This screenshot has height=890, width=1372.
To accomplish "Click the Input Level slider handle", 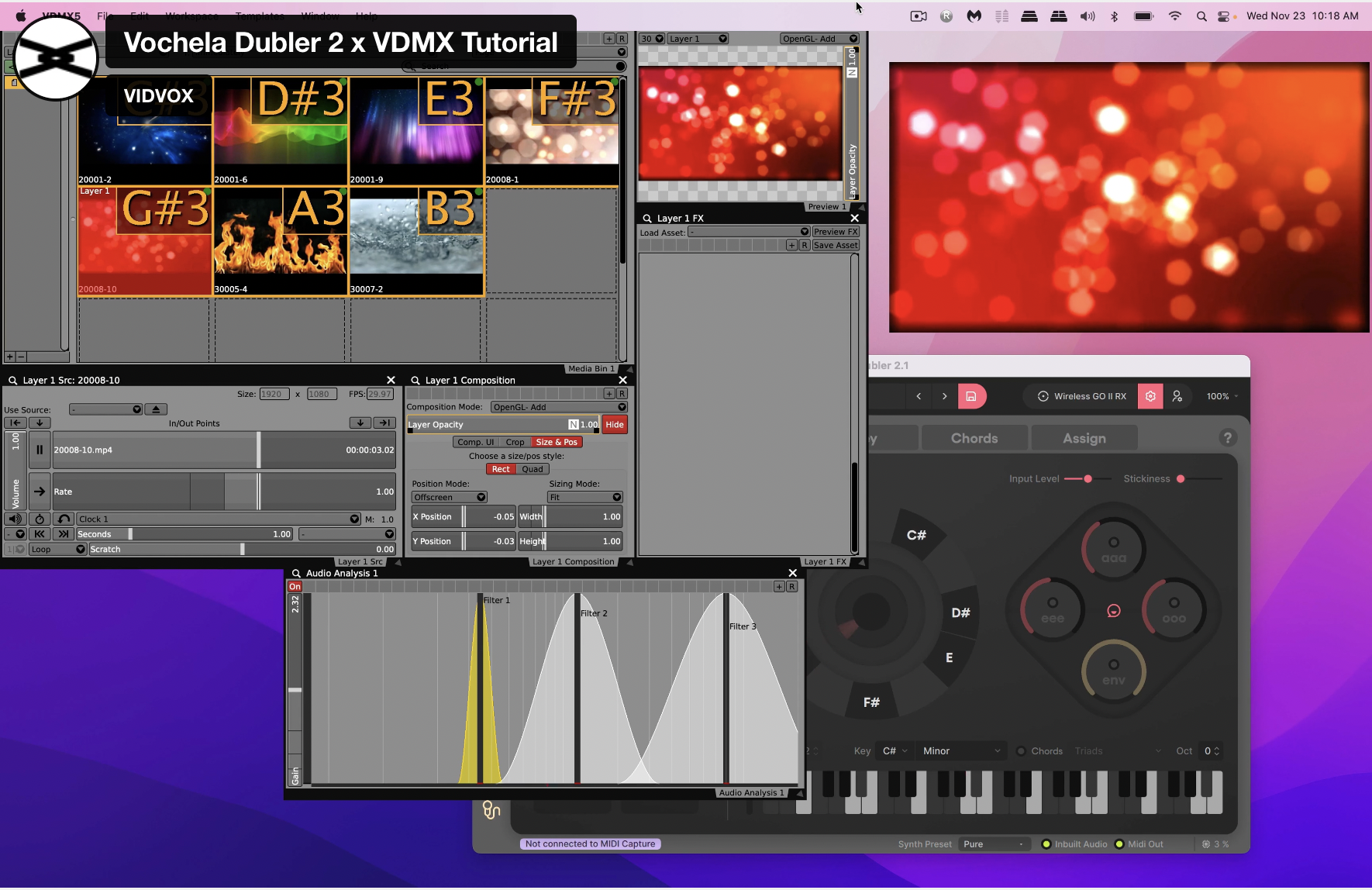I will (1088, 479).
